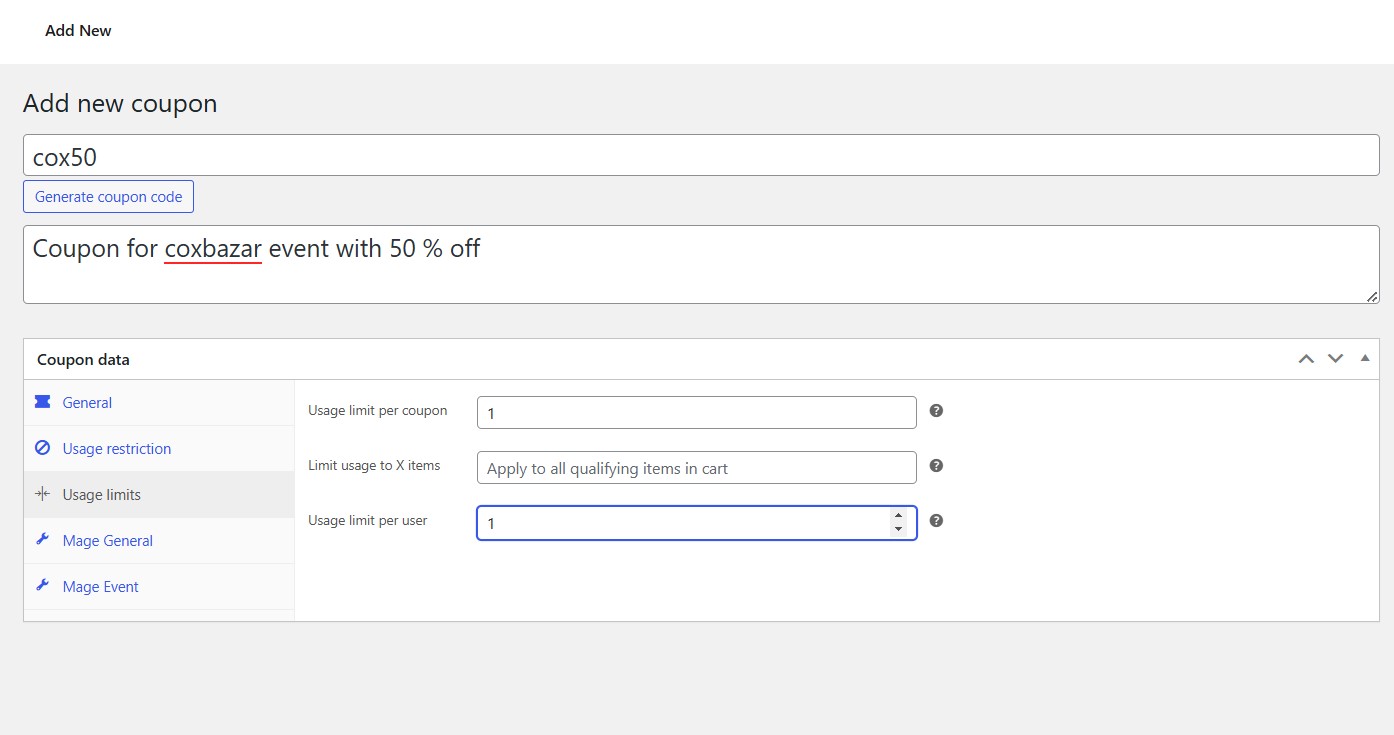Show help for Usage limit per coupon
The height and width of the screenshot is (735, 1394).
pos(936,411)
